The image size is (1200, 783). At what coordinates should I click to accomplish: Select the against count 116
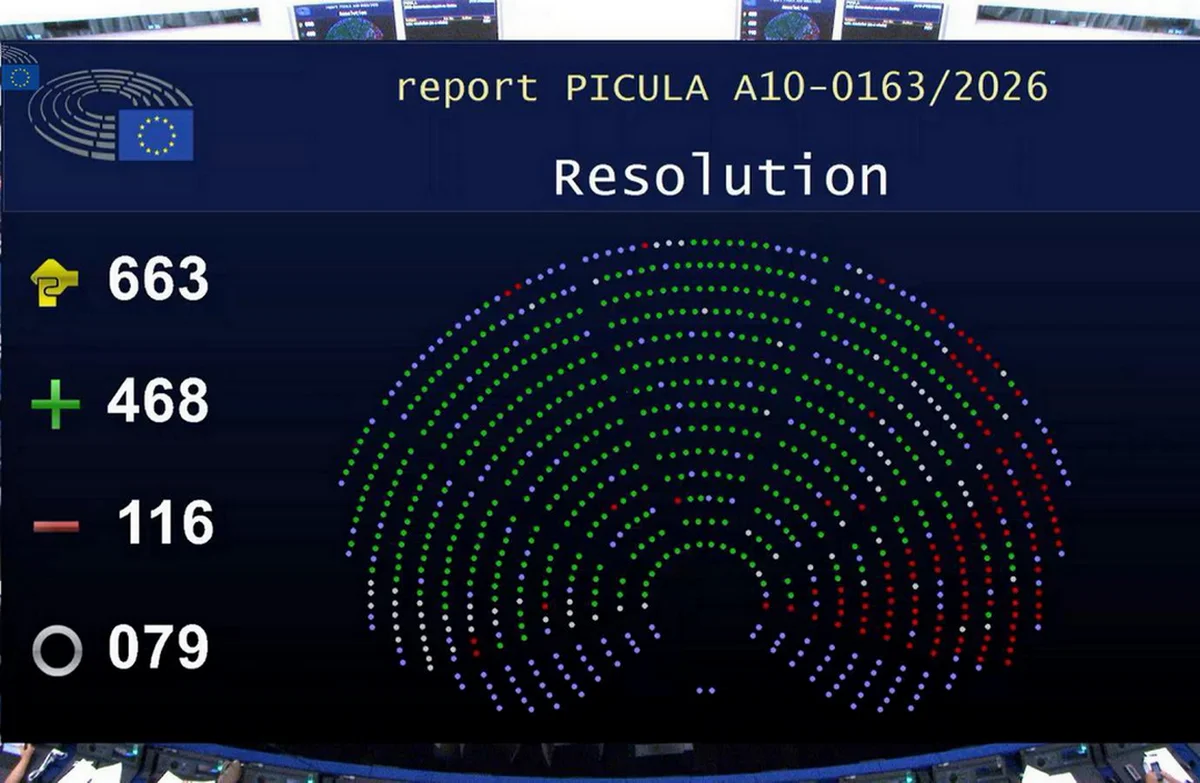click(x=165, y=523)
